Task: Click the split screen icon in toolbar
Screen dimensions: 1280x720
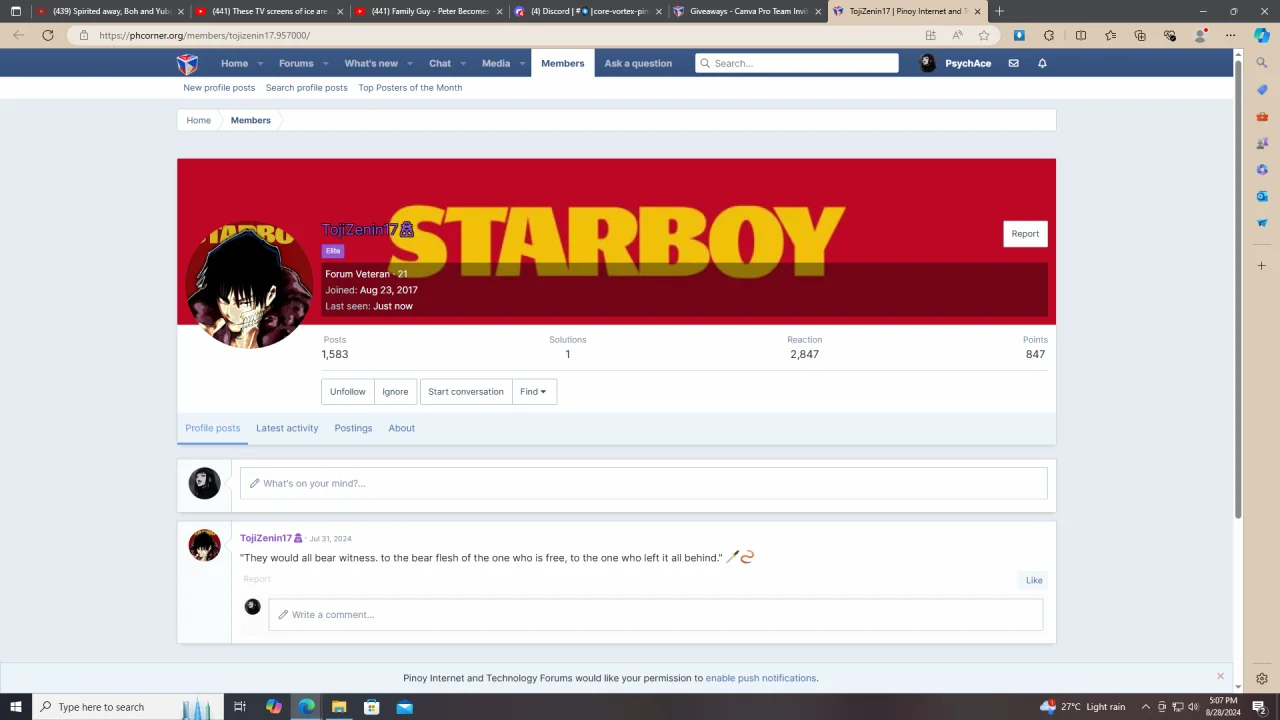Action: coord(1081,35)
